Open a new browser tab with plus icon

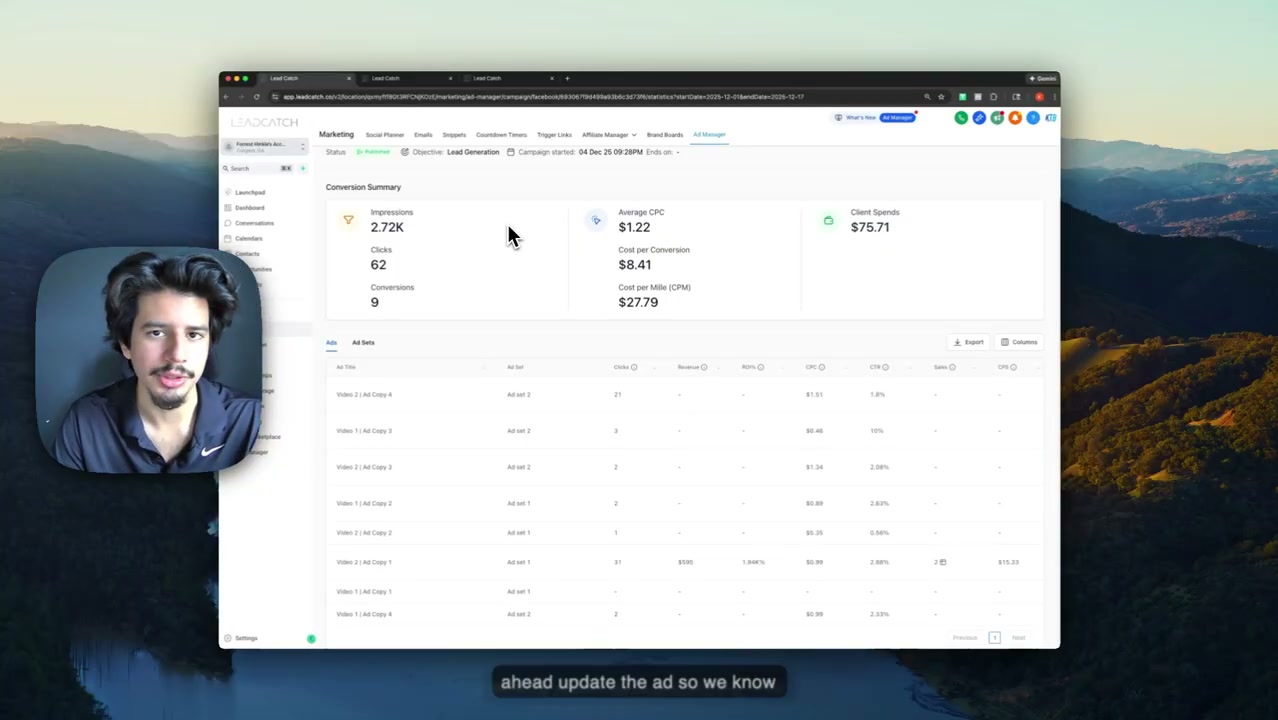point(567,78)
